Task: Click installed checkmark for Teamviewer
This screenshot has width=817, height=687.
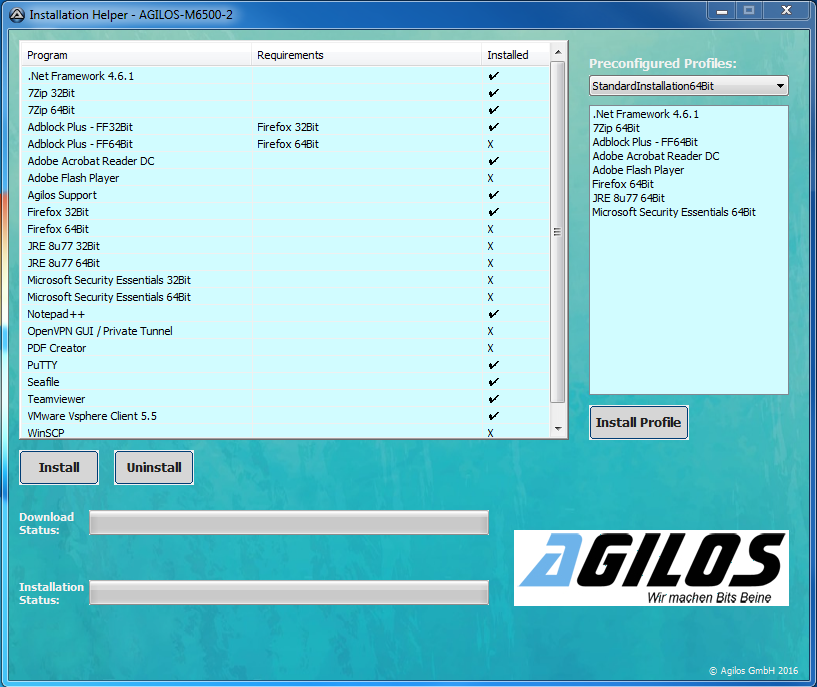Action: pyautogui.click(x=493, y=399)
